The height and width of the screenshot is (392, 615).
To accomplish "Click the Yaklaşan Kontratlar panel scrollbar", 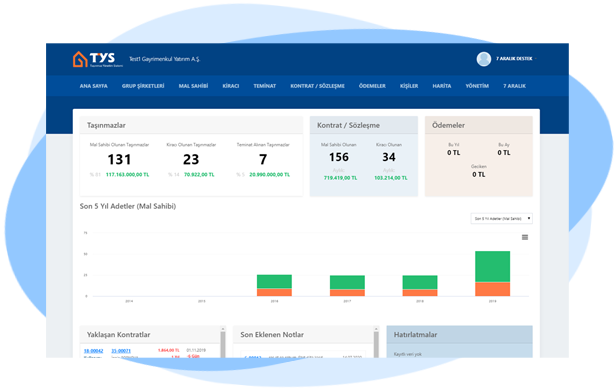I will pos(223,342).
